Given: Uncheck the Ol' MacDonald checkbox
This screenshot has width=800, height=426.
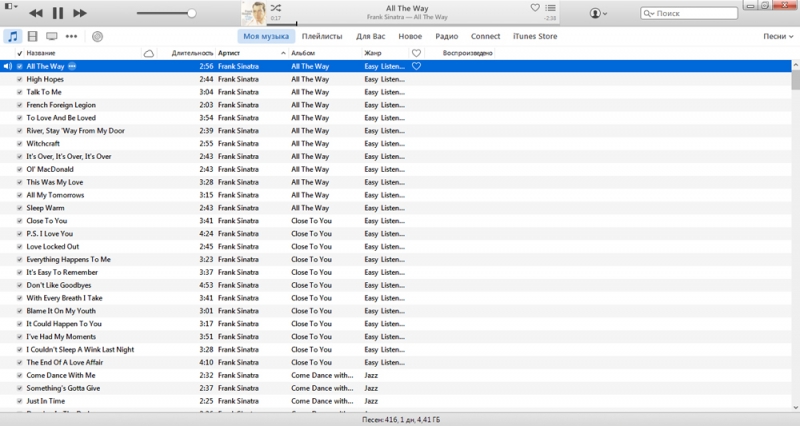Looking at the screenshot, I should click(x=19, y=169).
